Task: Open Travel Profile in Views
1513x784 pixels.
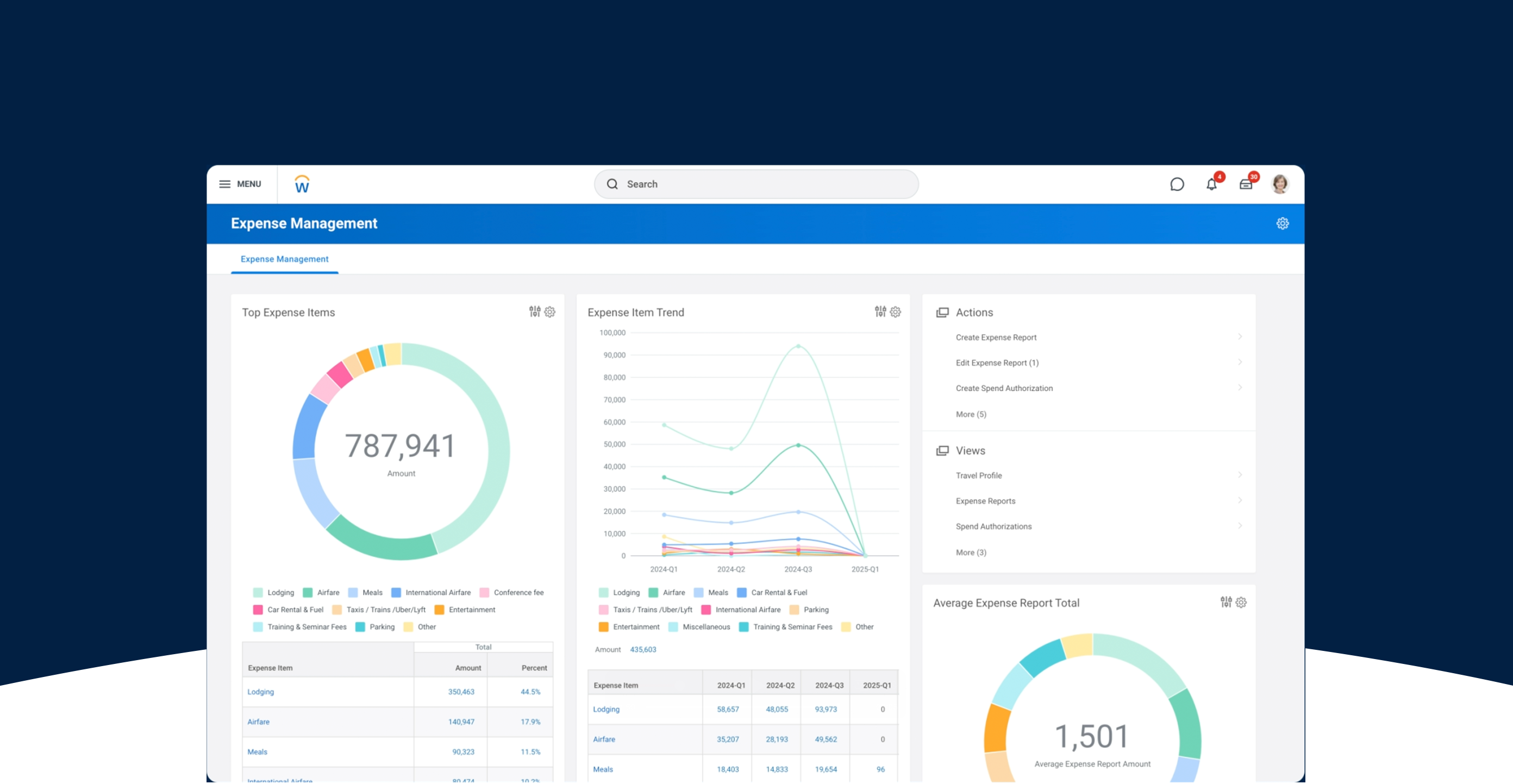Action: pos(979,476)
